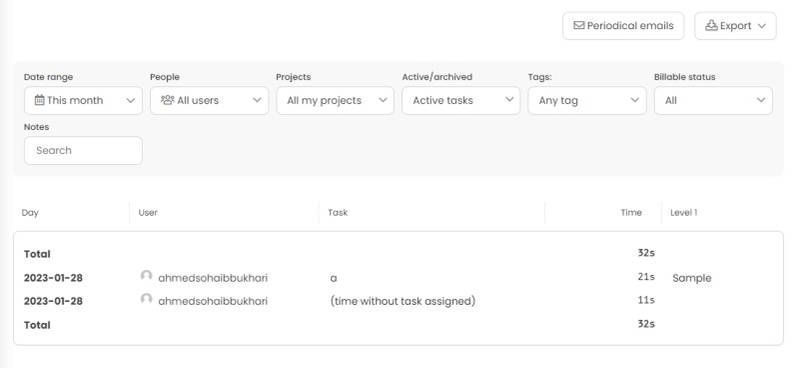Click the calendar icon in Date range
The image size is (799, 368).
click(39, 100)
